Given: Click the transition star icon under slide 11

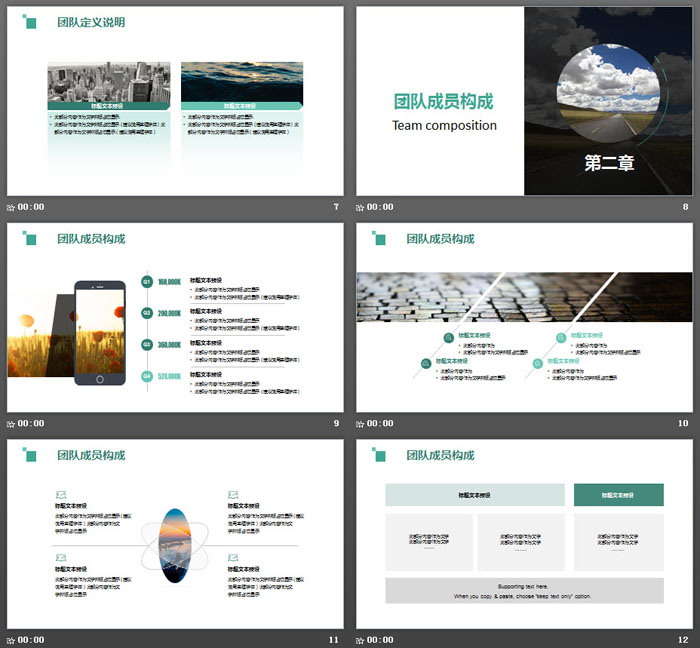Looking at the screenshot, I should point(11,640).
